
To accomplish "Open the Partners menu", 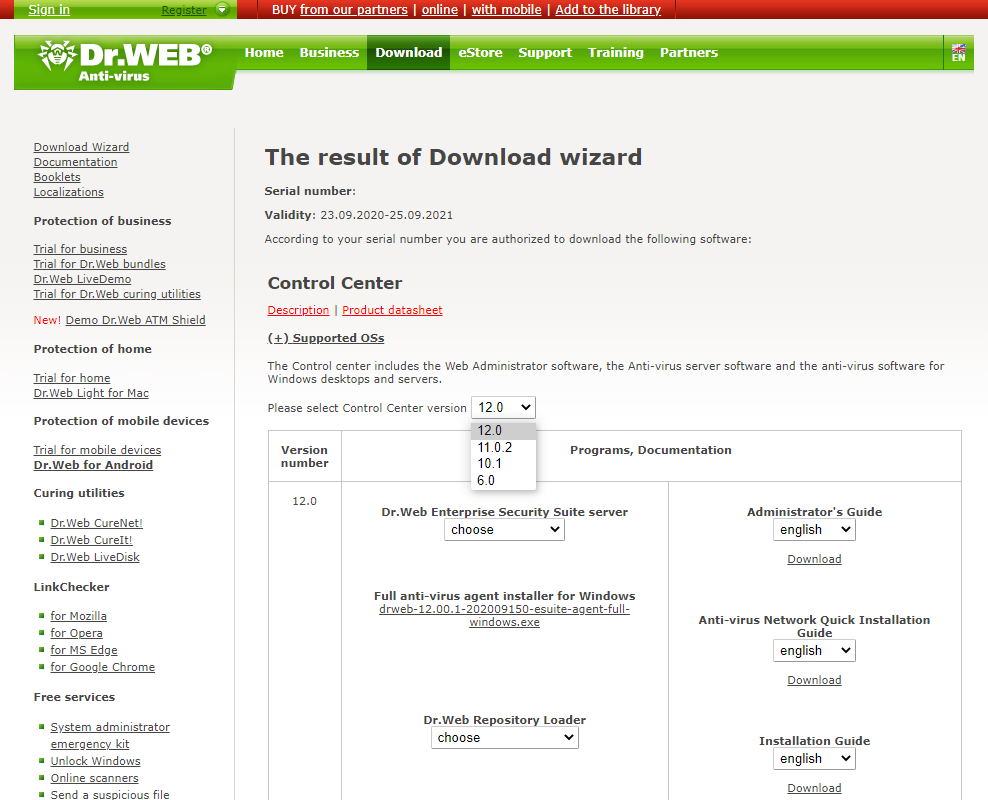I will tap(689, 52).
